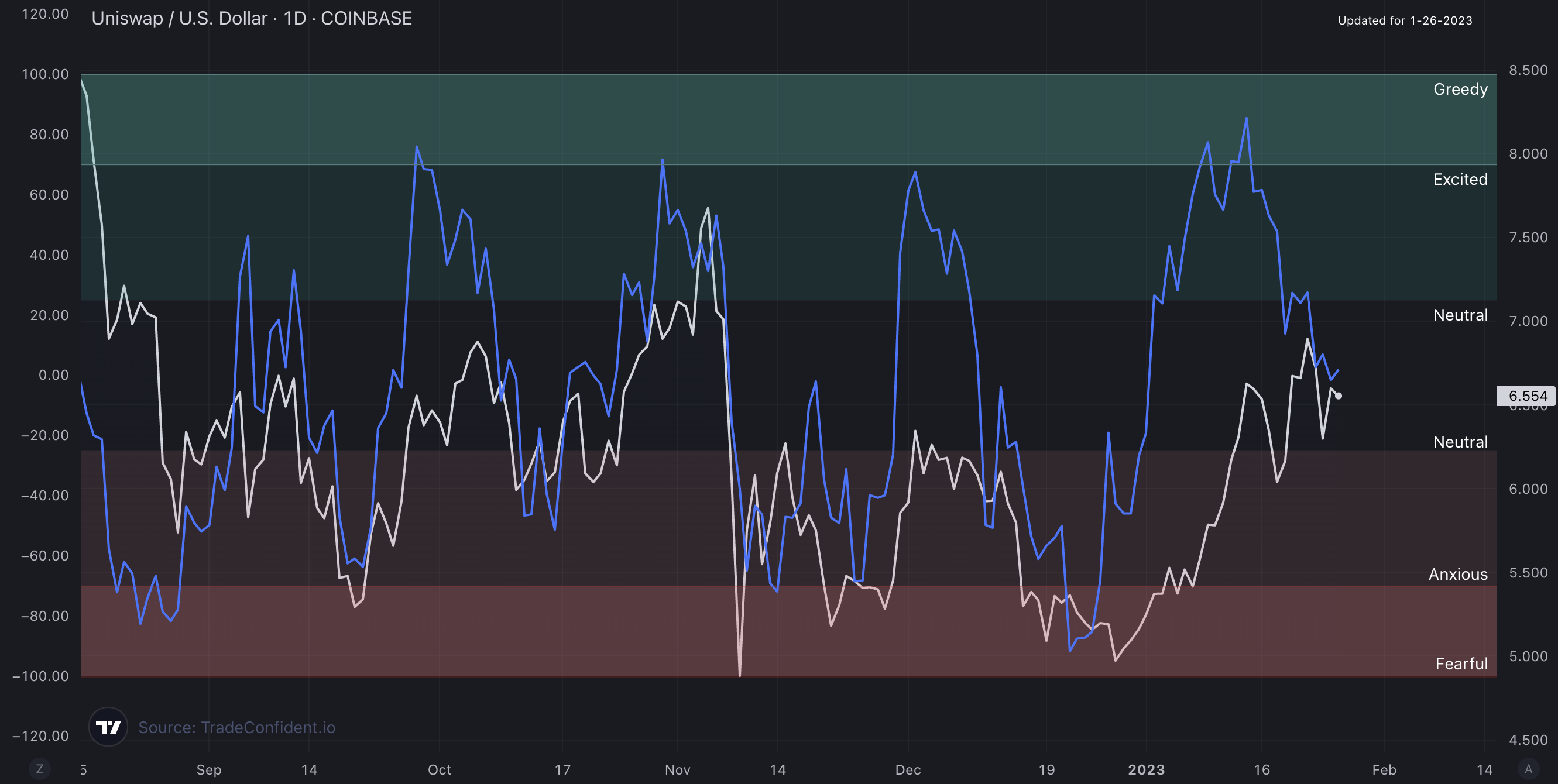
Task: Click the Fearful zone label
Action: (x=1461, y=663)
